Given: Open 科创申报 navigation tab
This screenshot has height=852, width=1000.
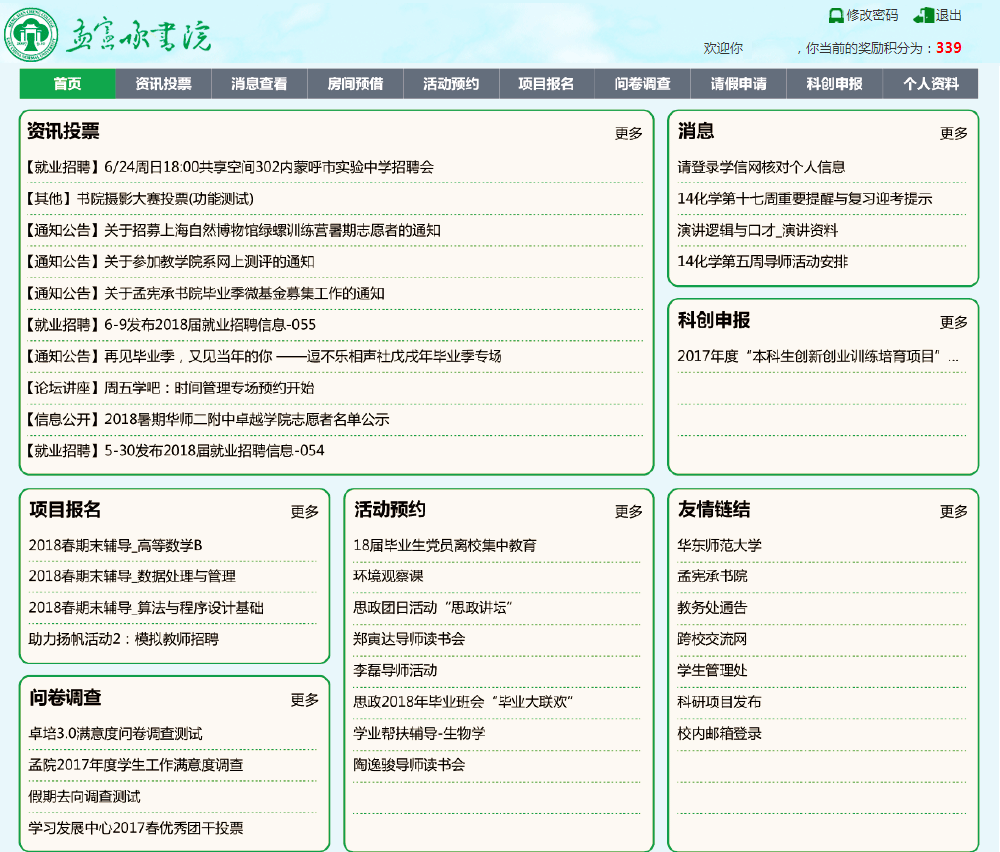Looking at the screenshot, I should pos(834,84).
